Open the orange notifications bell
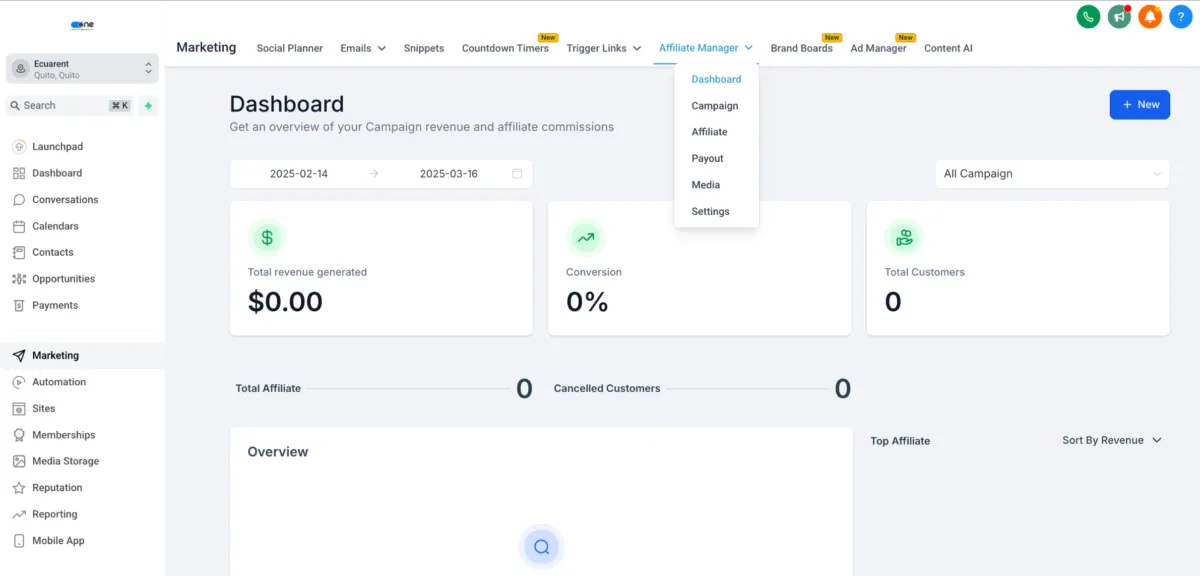Screen dimensions: 1200x576 1150,16
